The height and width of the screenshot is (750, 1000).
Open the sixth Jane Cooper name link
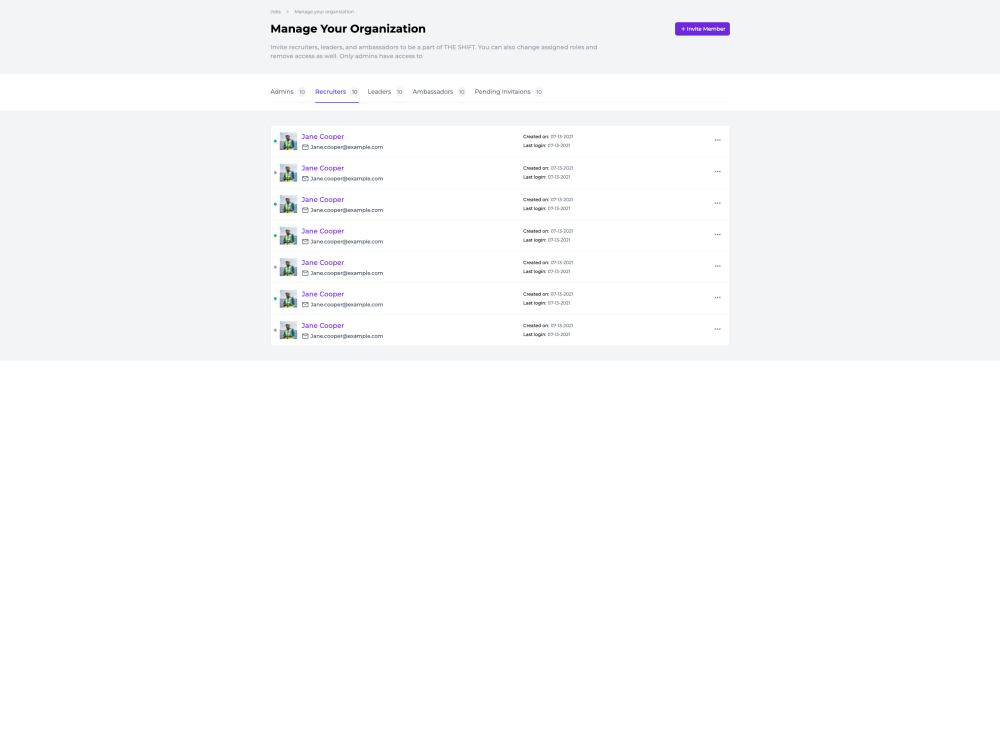[x=323, y=294]
